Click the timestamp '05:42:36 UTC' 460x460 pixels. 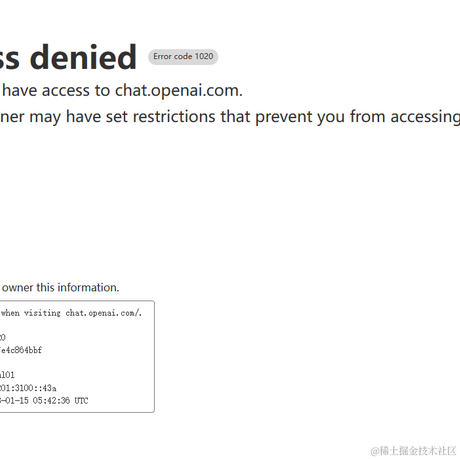(x=60, y=401)
